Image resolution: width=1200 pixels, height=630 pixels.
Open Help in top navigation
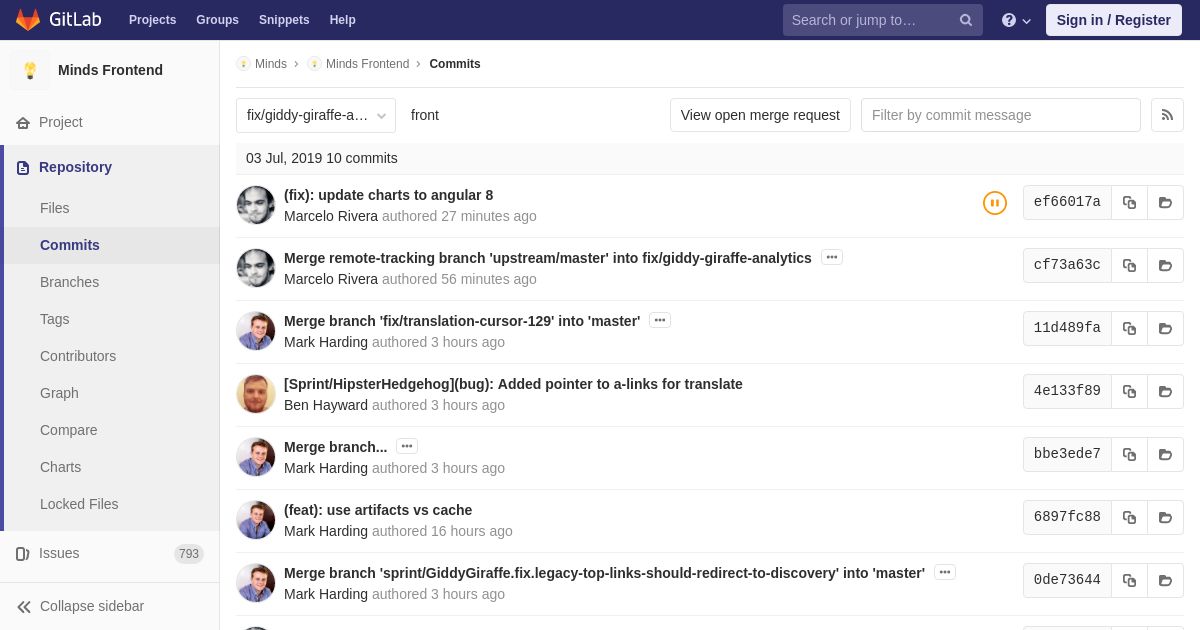pos(343,20)
